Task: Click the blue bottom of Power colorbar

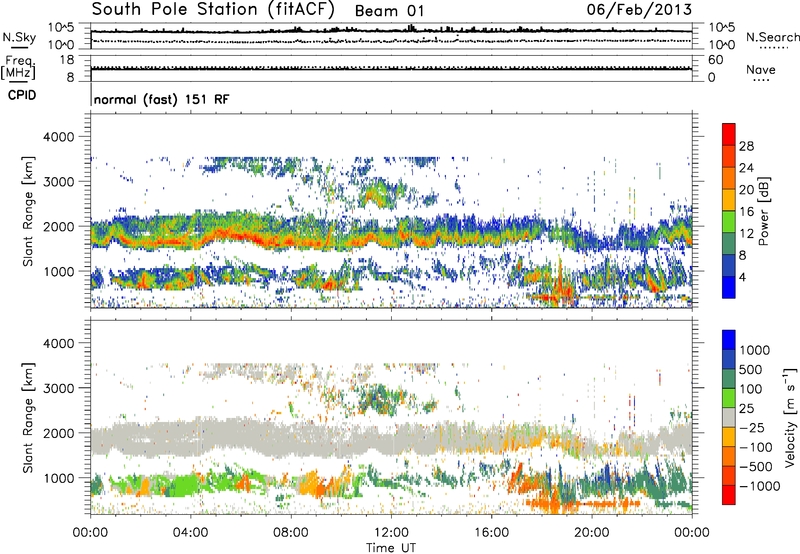Action: [729, 287]
